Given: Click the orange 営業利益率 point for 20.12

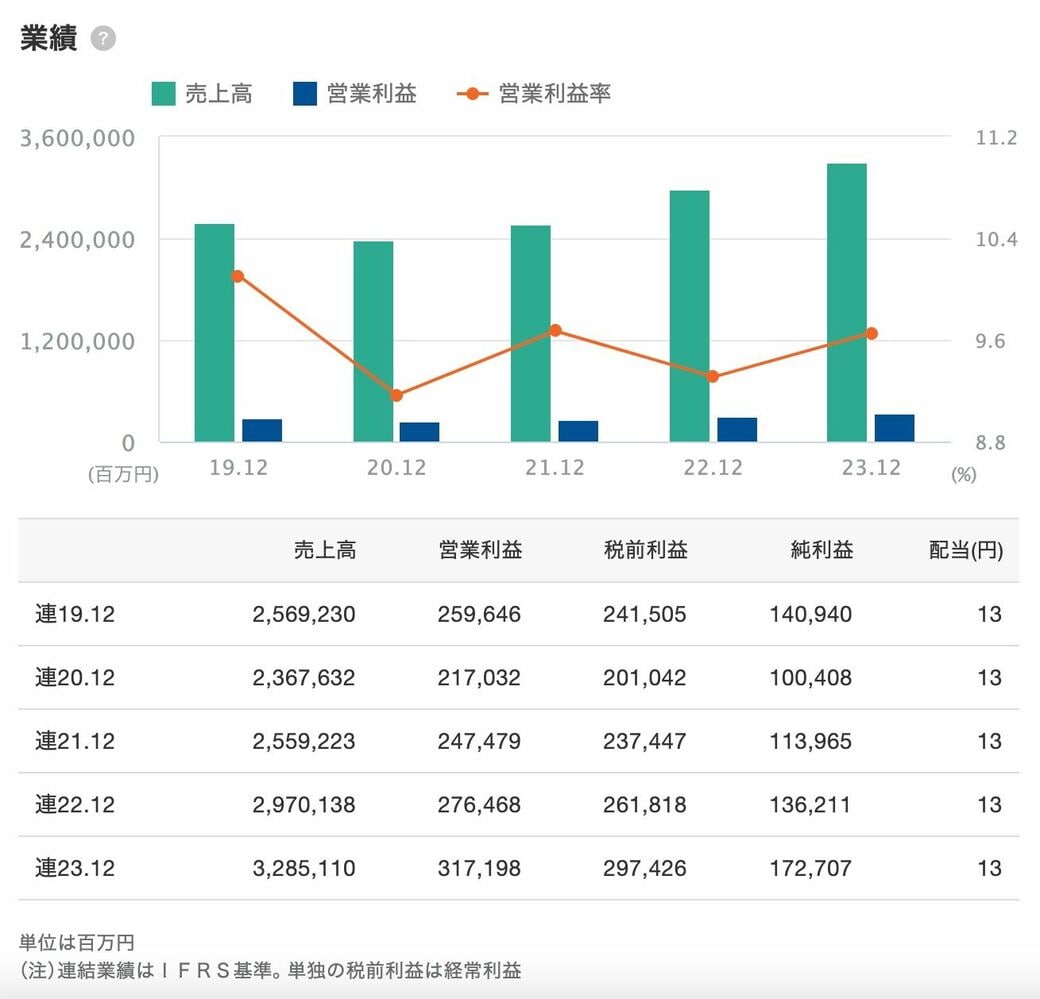Looking at the screenshot, I should tap(397, 395).
